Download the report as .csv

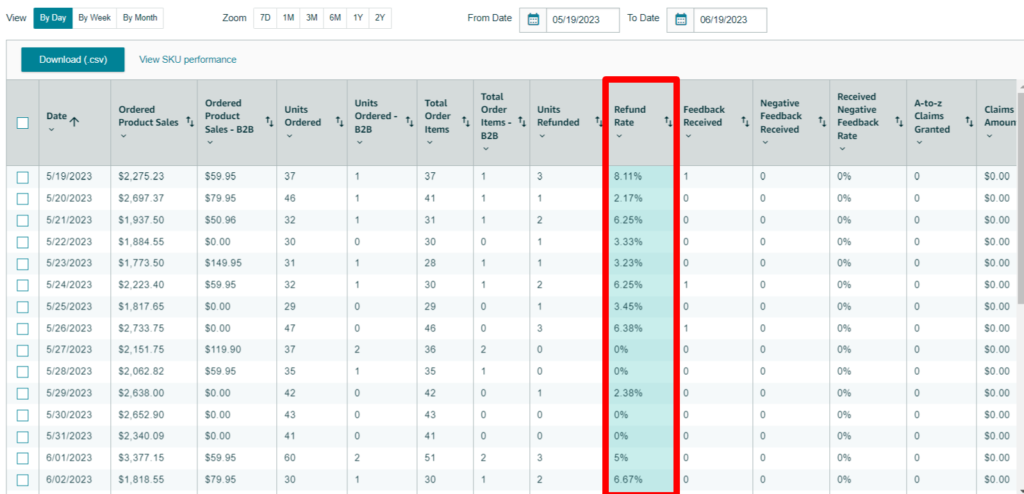[x=72, y=60]
